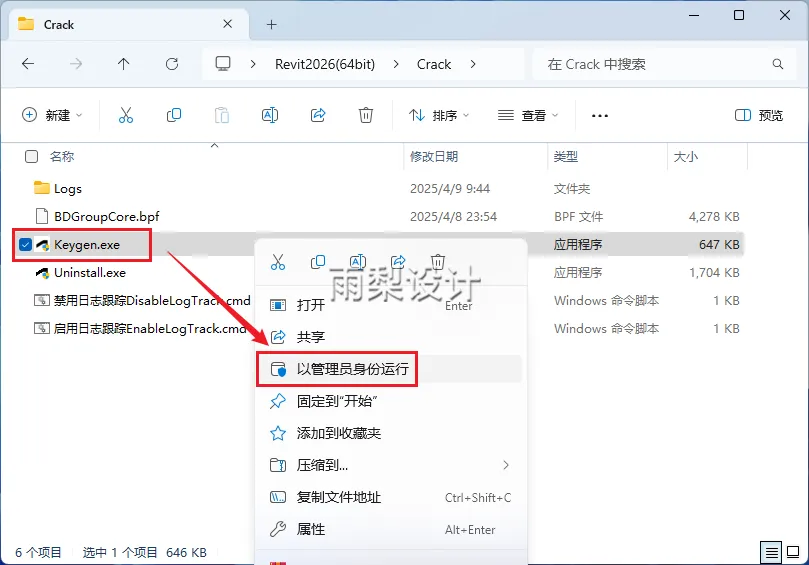Go up one folder level

pyautogui.click(x=123, y=64)
